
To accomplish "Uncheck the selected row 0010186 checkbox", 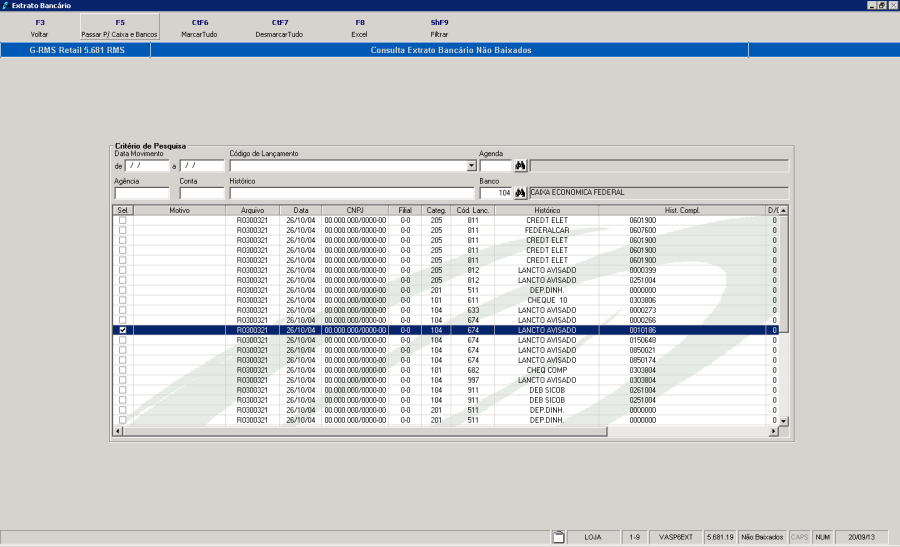I will pyautogui.click(x=123, y=330).
